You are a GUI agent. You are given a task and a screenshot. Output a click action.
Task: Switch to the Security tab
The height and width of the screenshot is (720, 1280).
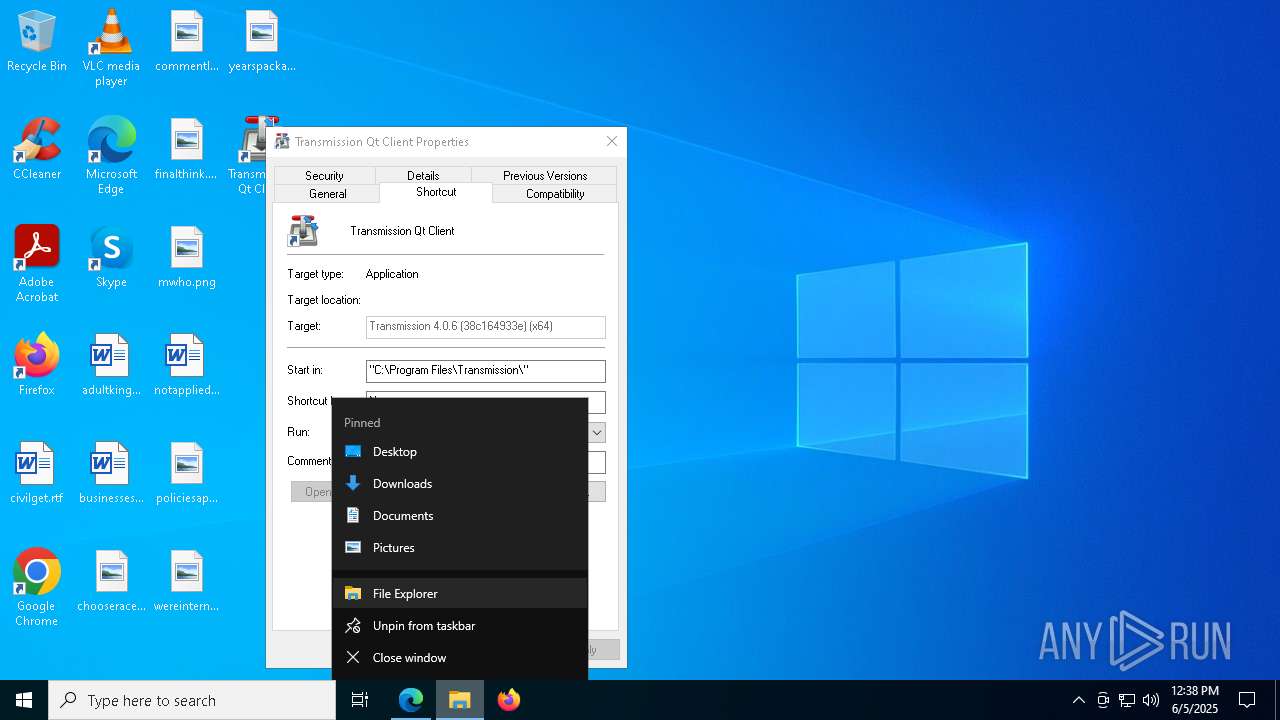[x=324, y=175]
